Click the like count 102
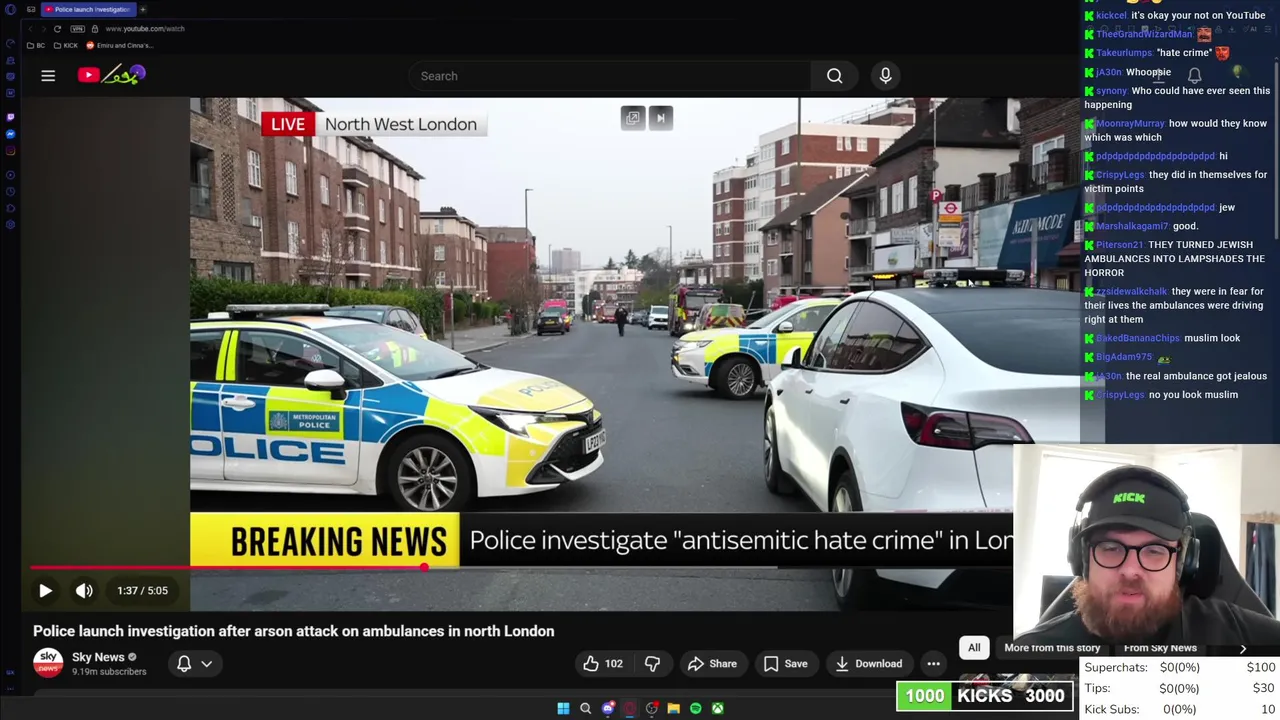 tap(613, 664)
